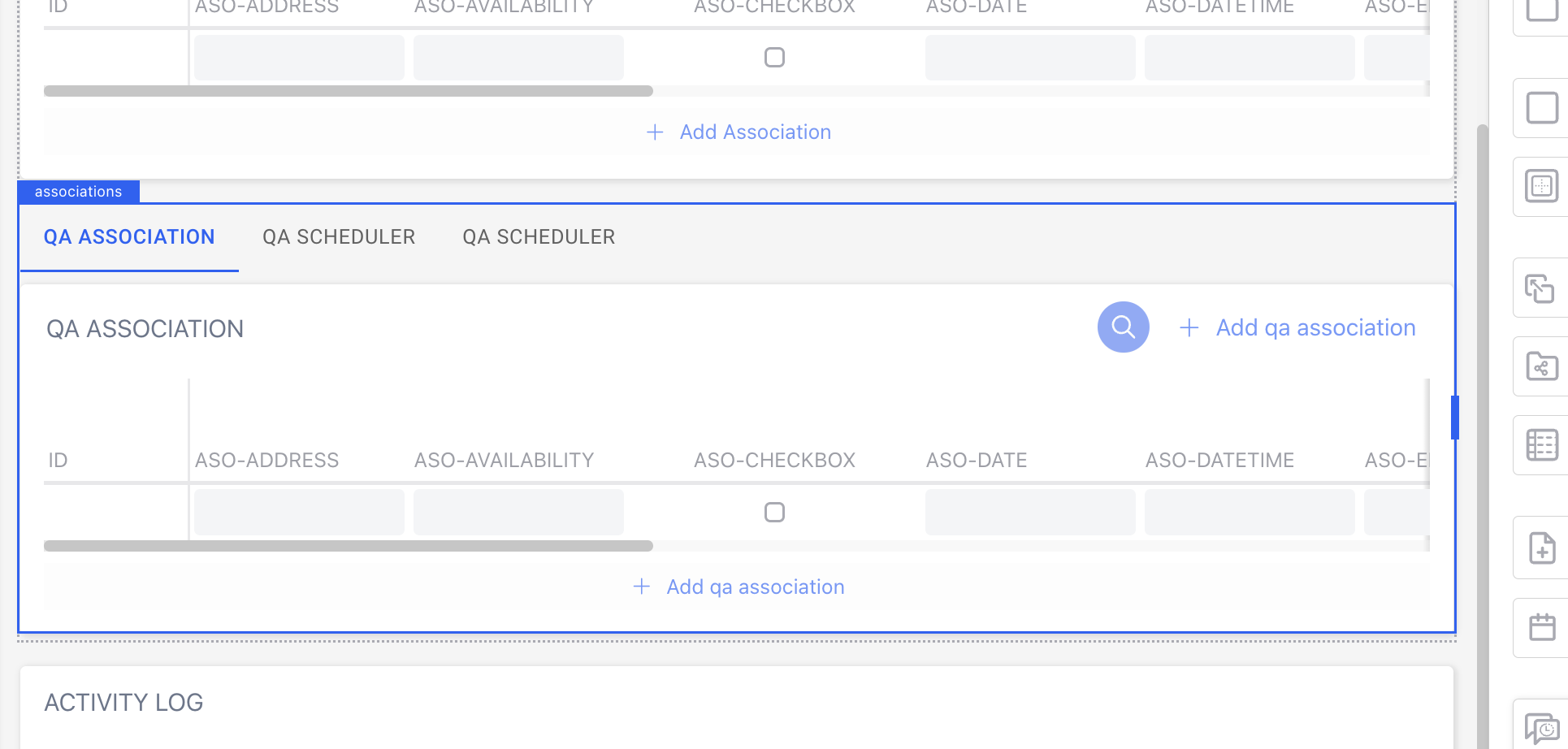This screenshot has width=1568, height=749.
Task: Select the calendar icon in sidebar
Action: [1541, 627]
